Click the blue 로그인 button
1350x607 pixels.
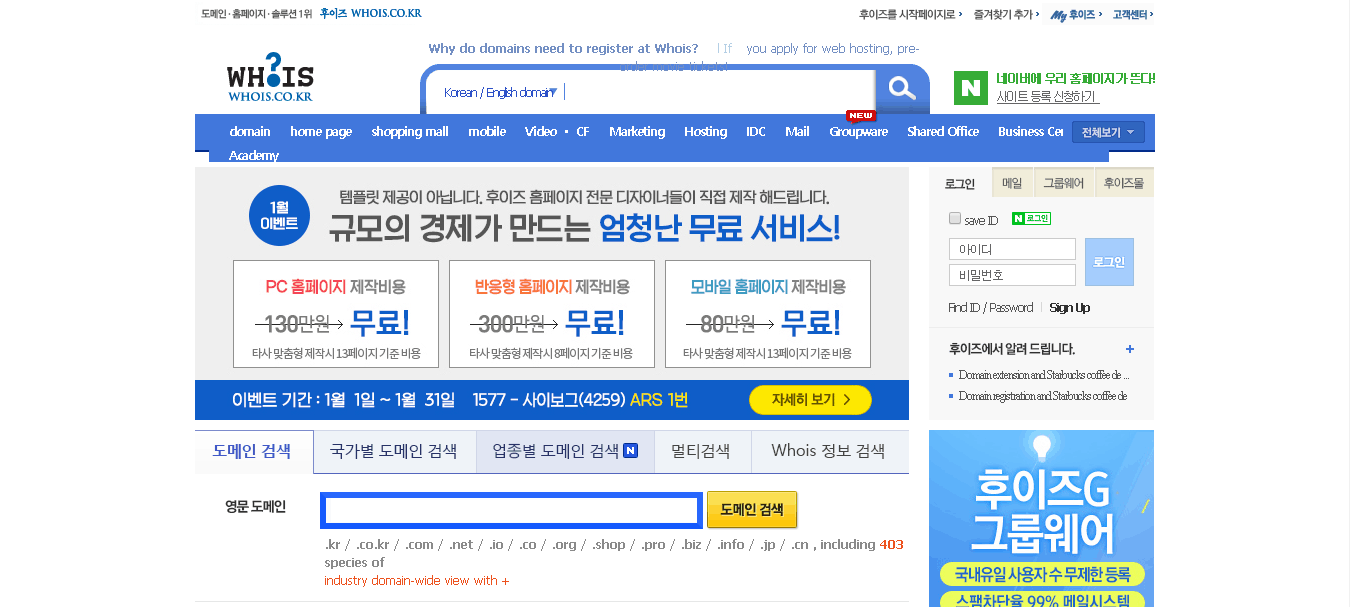click(1109, 262)
